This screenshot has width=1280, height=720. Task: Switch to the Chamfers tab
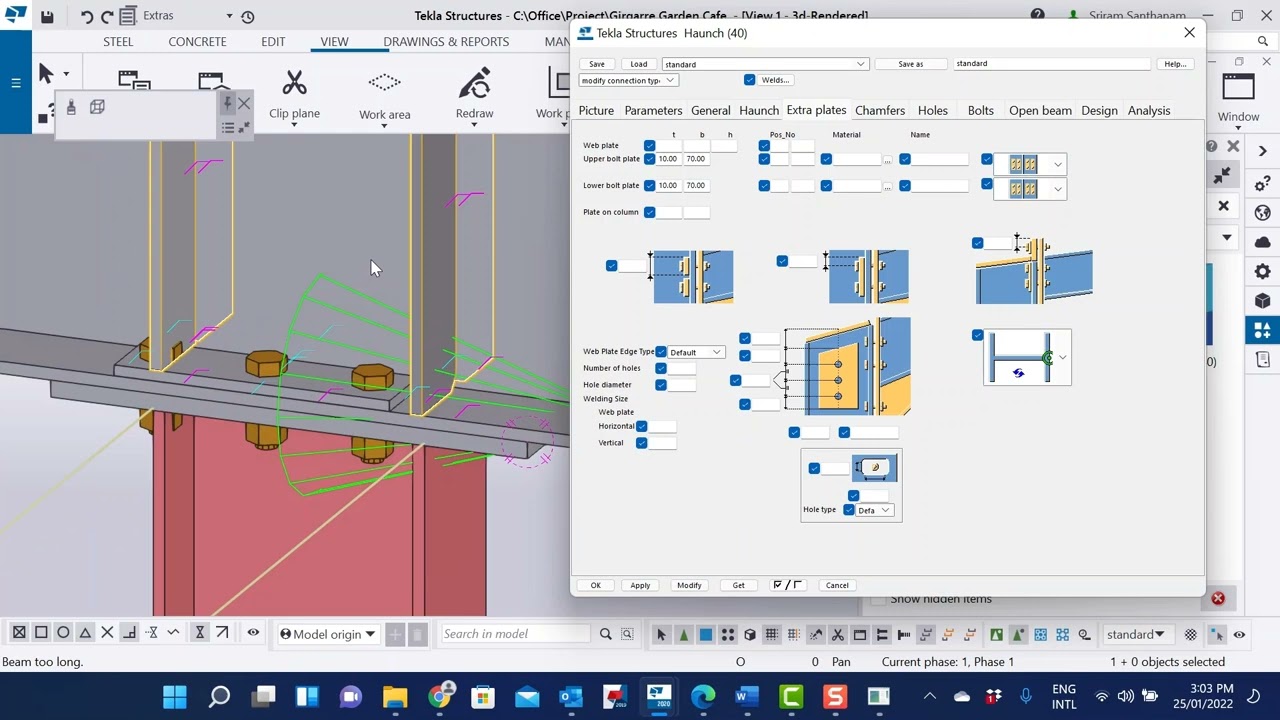(880, 110)
